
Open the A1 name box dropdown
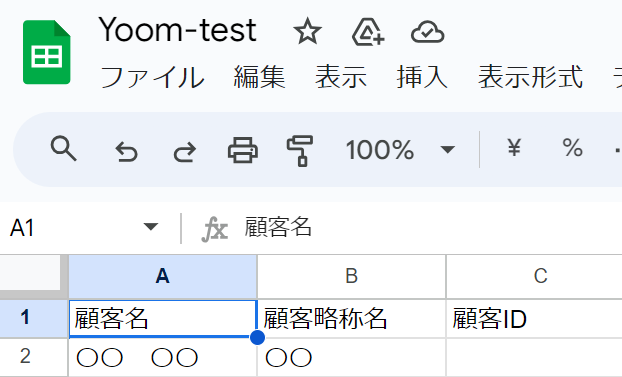[151, 227]
